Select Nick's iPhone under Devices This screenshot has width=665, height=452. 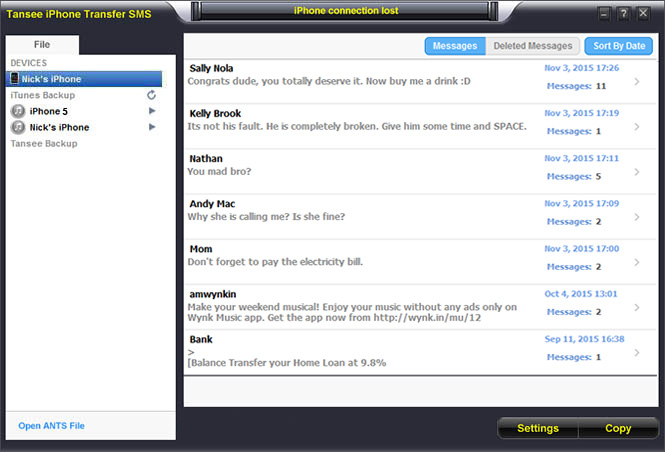[85, 79]
